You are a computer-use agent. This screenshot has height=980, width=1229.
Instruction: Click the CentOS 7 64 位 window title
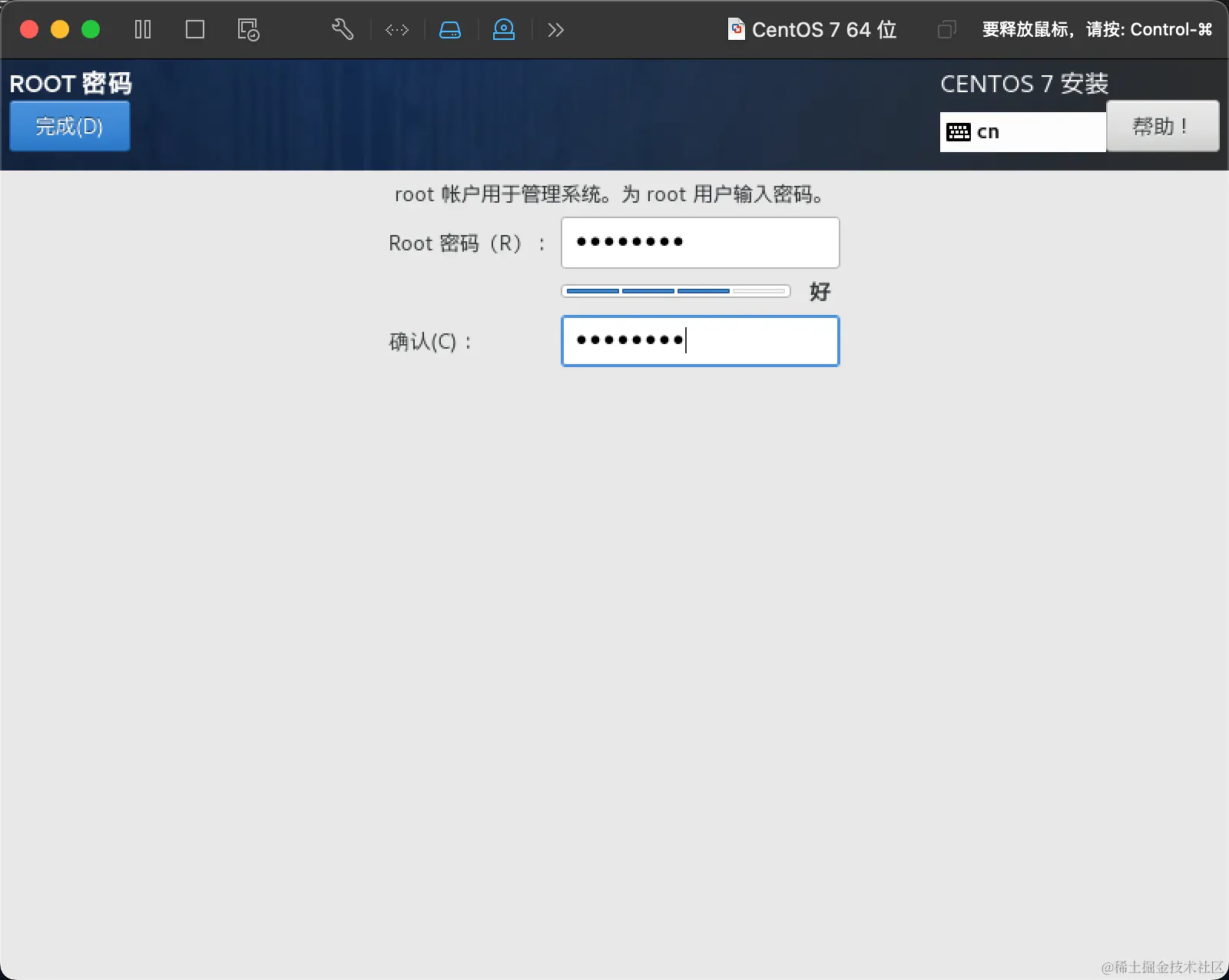click(x=824, y=30)
